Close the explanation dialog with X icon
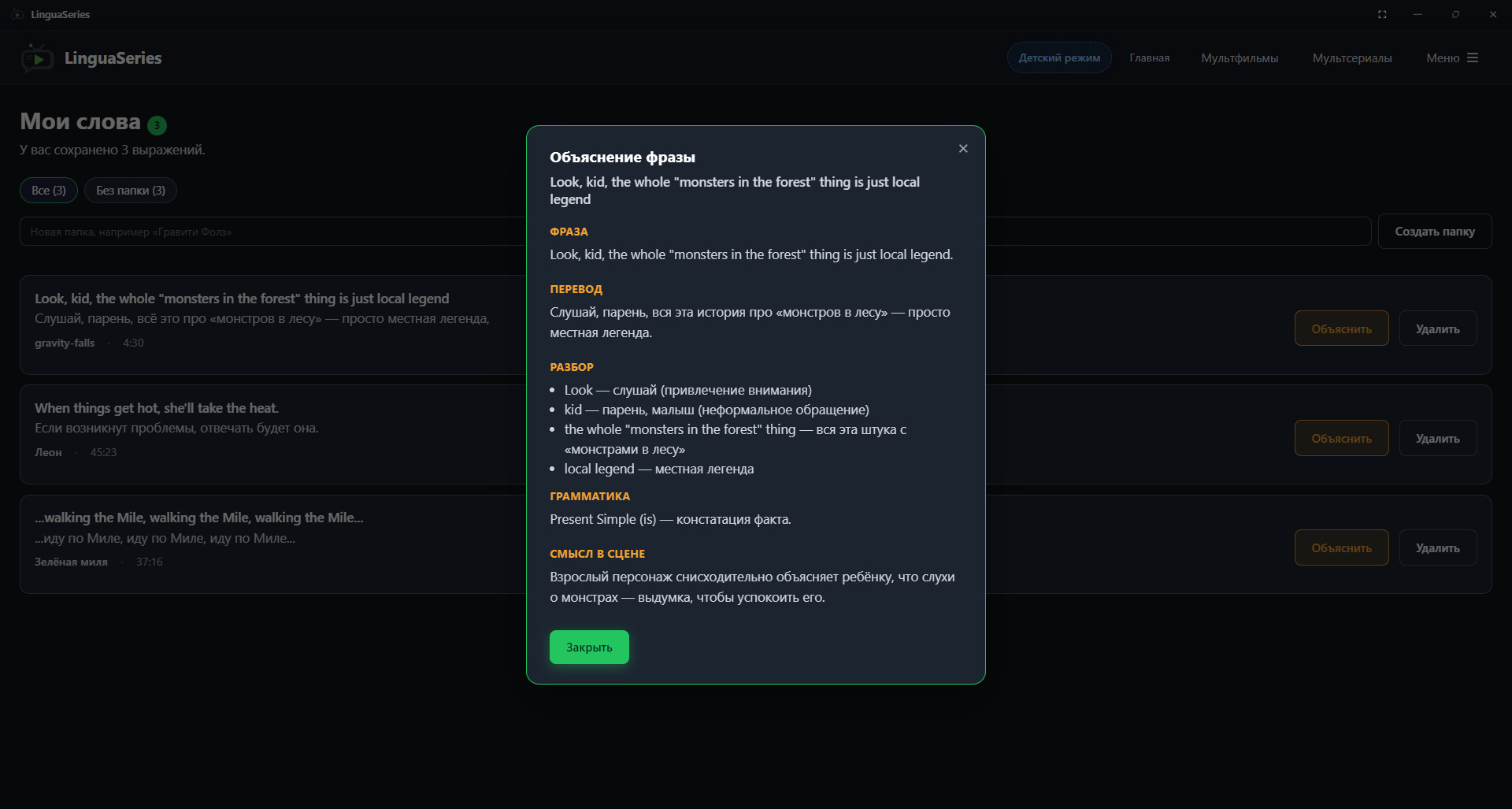Screen dimensions: 1512x809 (962, 149)
